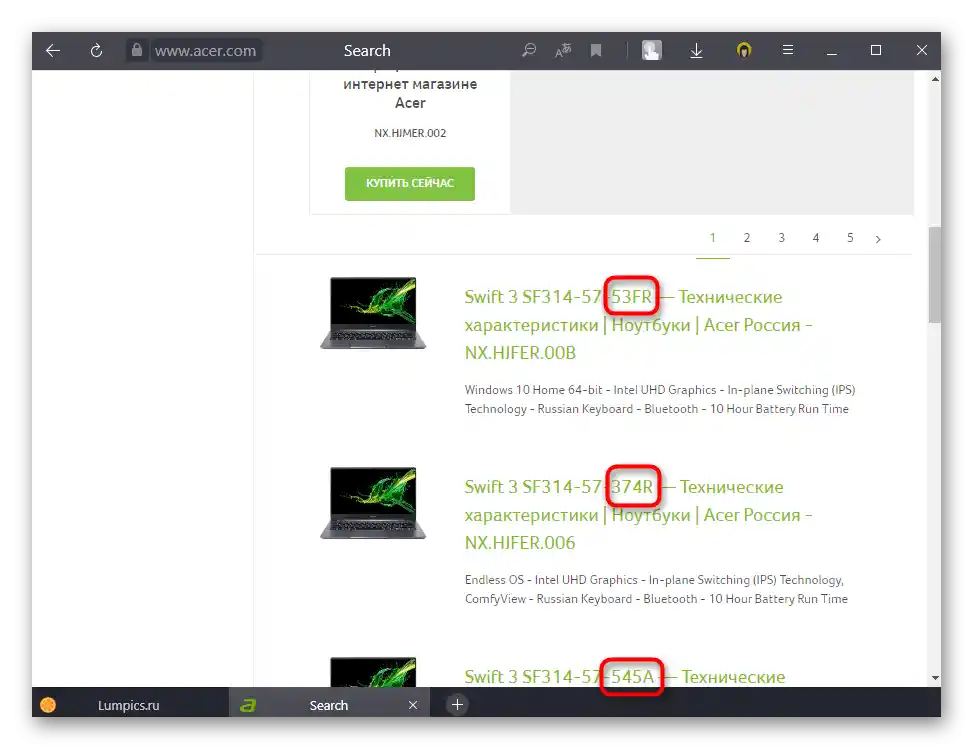Open downloads with the download arrow icon
The width and height of the screenshot is (973, 749).
tap(696, 50)
